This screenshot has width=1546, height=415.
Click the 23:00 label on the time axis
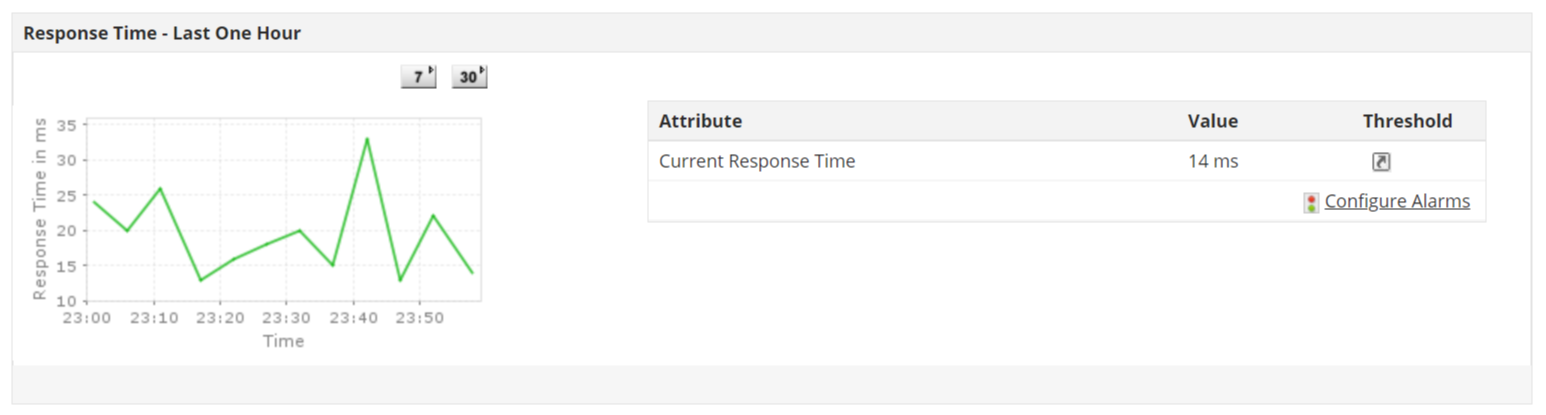pyautogui.click(x=87, y=318)
